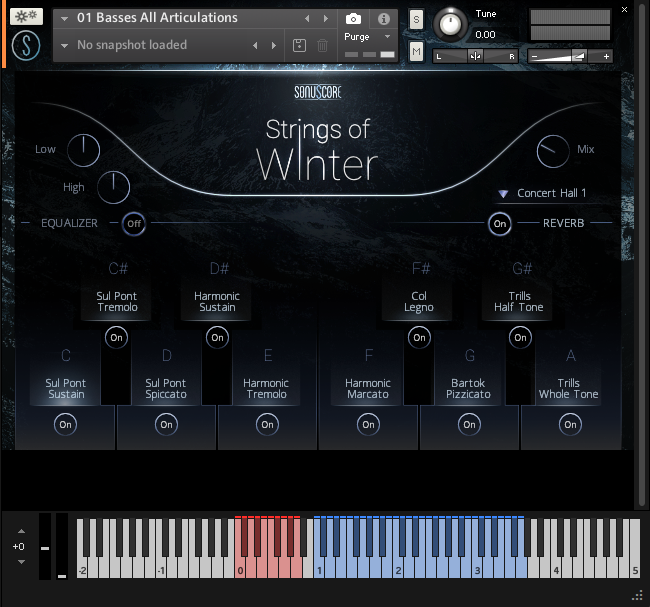Click the plus icon of the volume control
This screenshot has height=607, width=650.
(x=606, y=56)
